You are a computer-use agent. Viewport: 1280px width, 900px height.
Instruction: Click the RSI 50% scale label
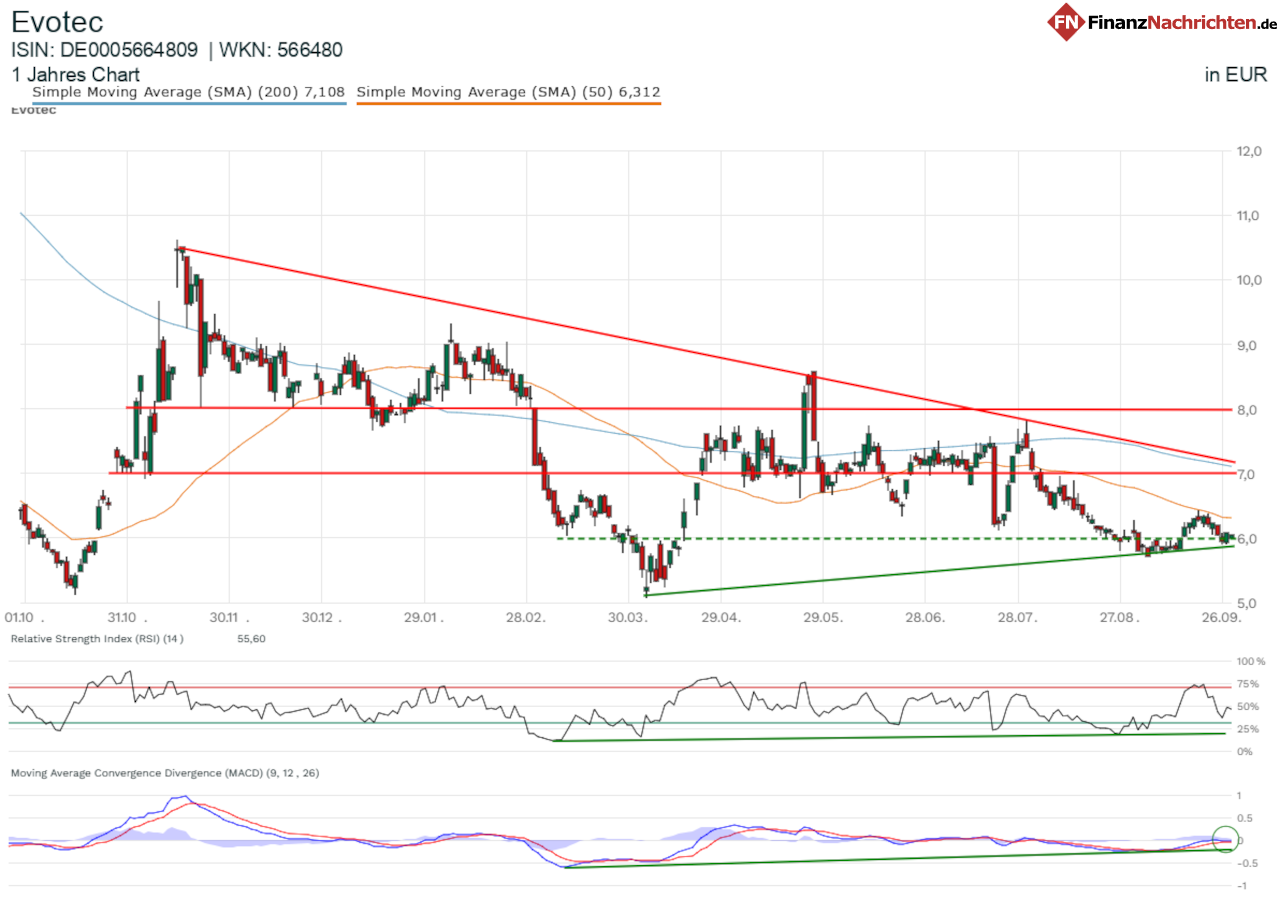coord(1248,706)
